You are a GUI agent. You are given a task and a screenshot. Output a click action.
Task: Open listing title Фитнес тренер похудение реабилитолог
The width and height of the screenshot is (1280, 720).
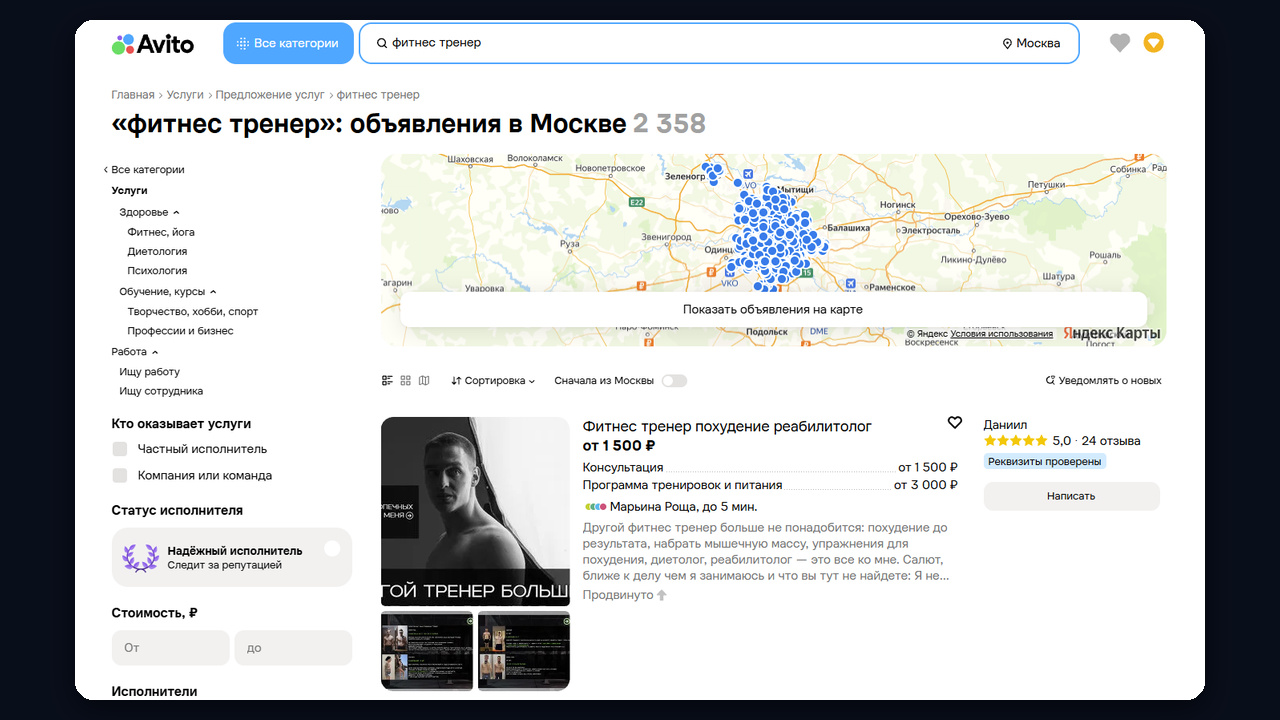coord(727,426)
